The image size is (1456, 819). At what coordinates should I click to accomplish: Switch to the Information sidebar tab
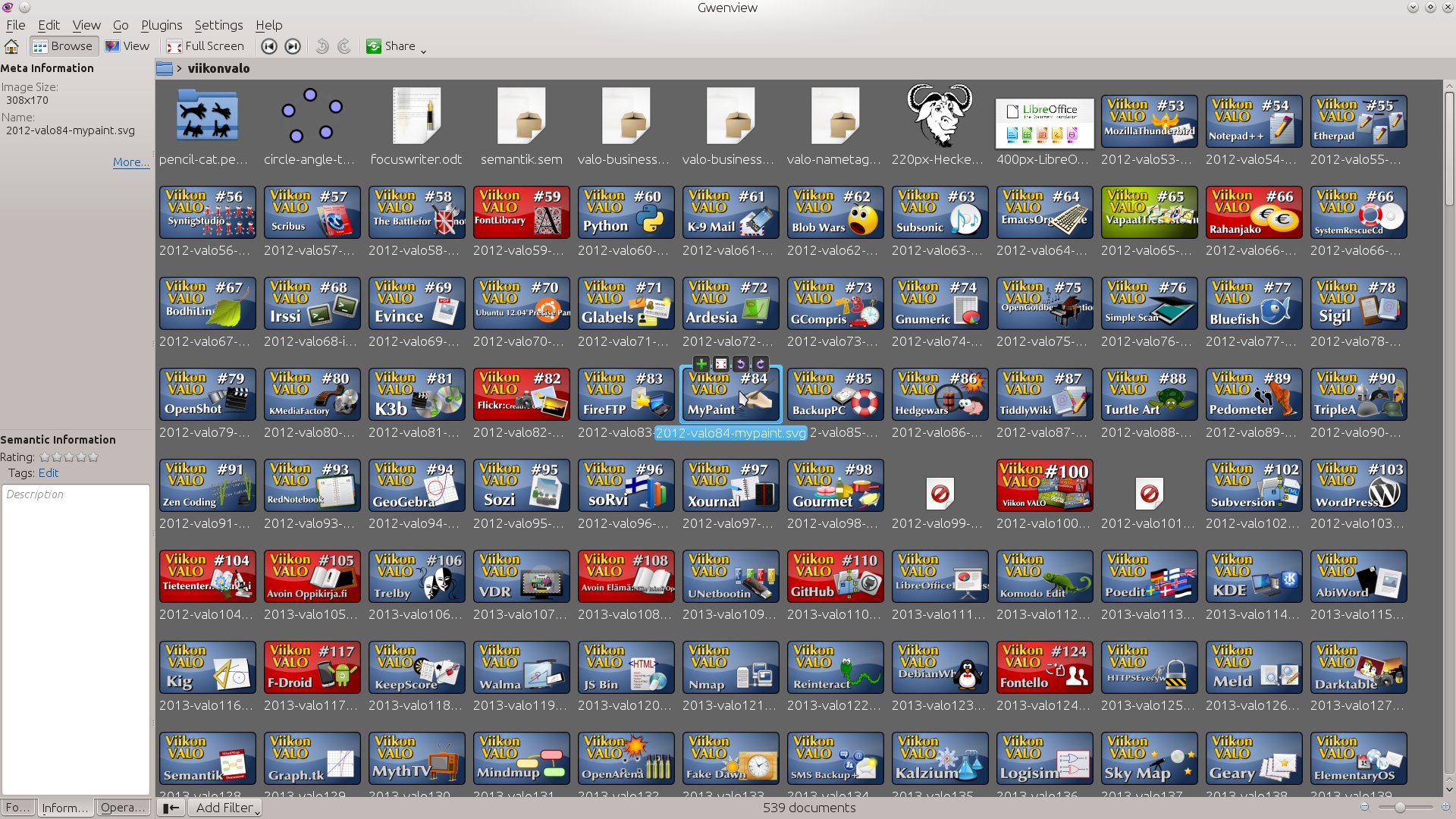pos(65,808)
